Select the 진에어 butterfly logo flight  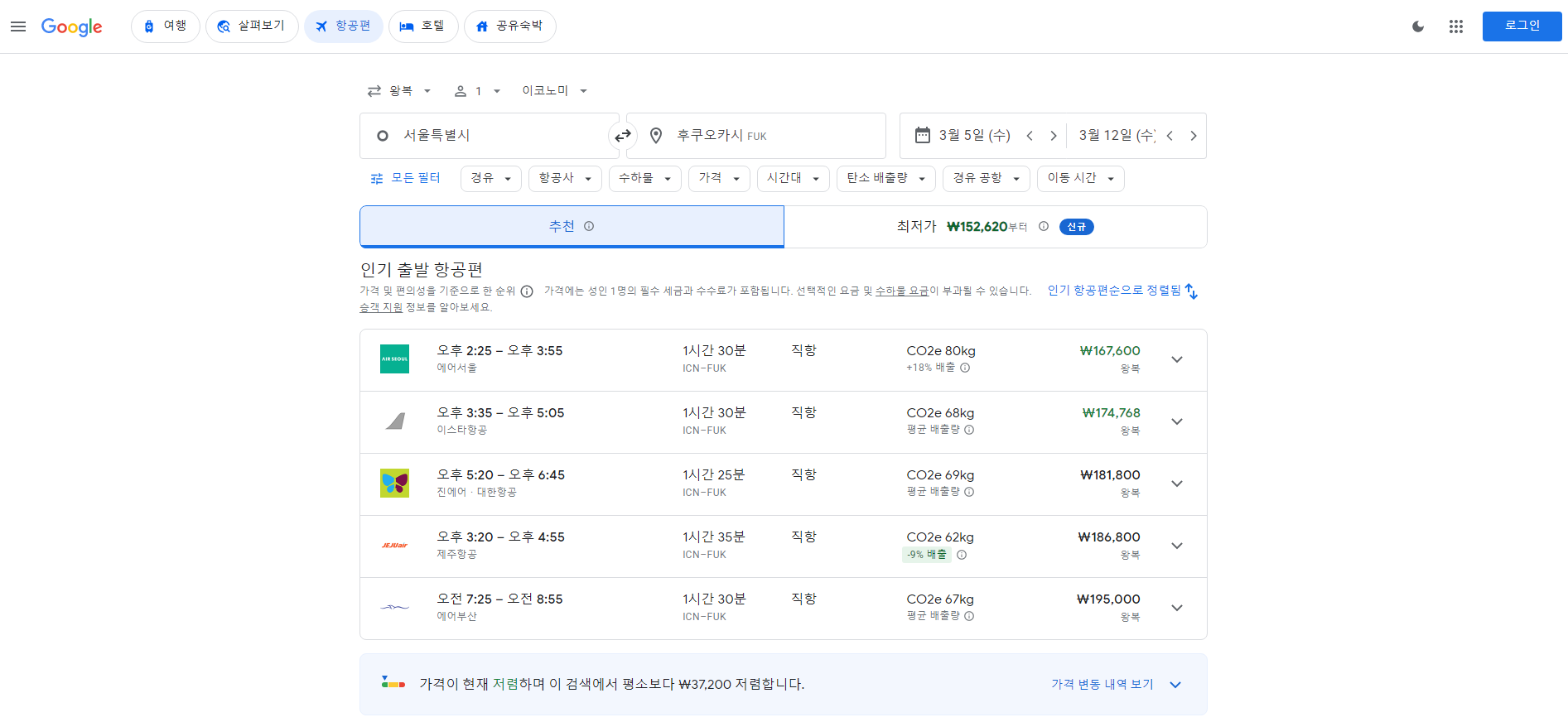click(x=394, y=483)
